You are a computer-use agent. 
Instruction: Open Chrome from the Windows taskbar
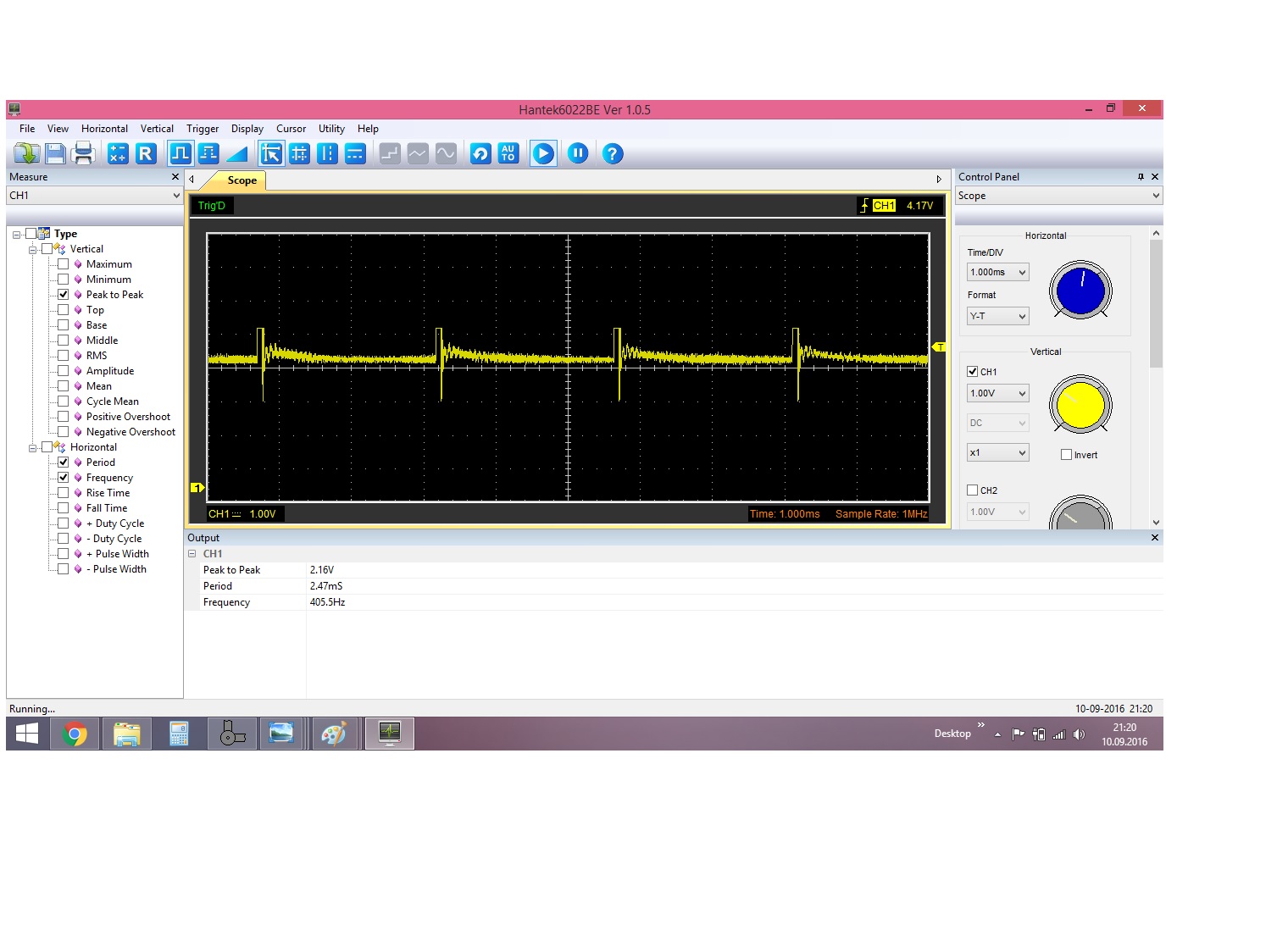coord(75,734)
